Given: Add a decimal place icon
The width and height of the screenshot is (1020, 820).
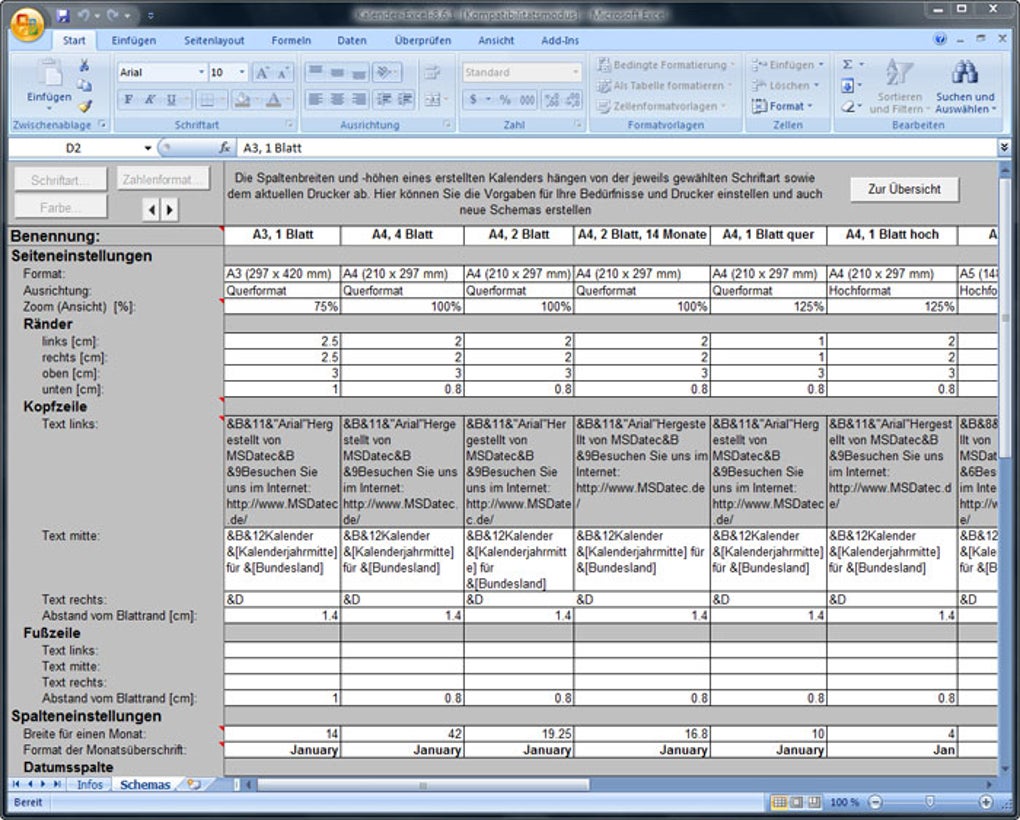Looking at the screenshot, I should click(x=552, y=99).
